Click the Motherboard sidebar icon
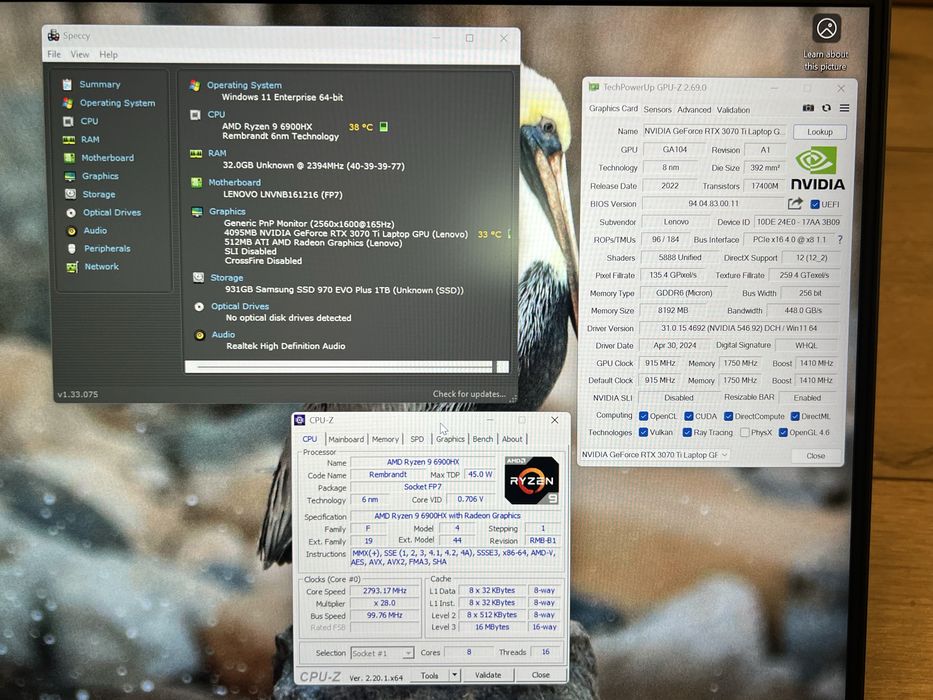 70,158
